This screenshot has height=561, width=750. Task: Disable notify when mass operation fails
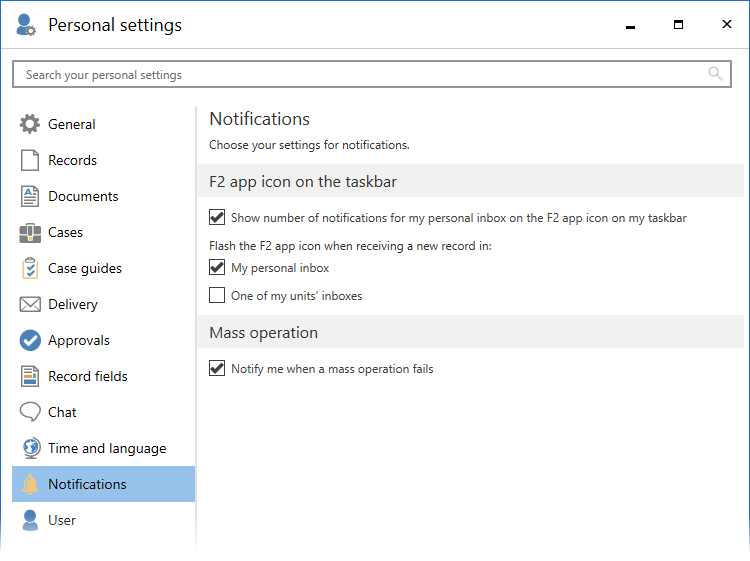pos(217,368)
